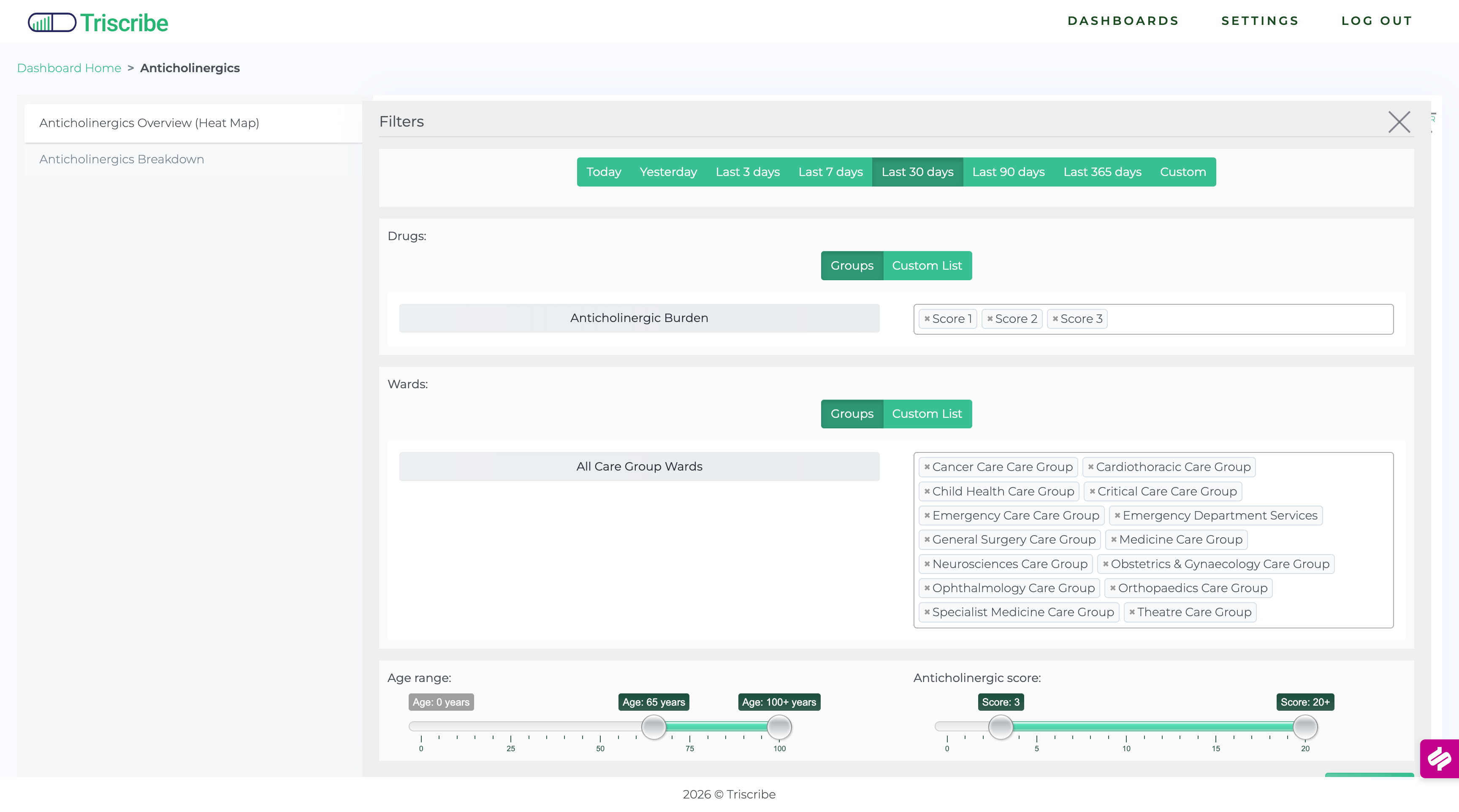Remove the Score 1 filter tag
Image resolution: width=1459 pixels, height=812 pixels.
point(927,318)
